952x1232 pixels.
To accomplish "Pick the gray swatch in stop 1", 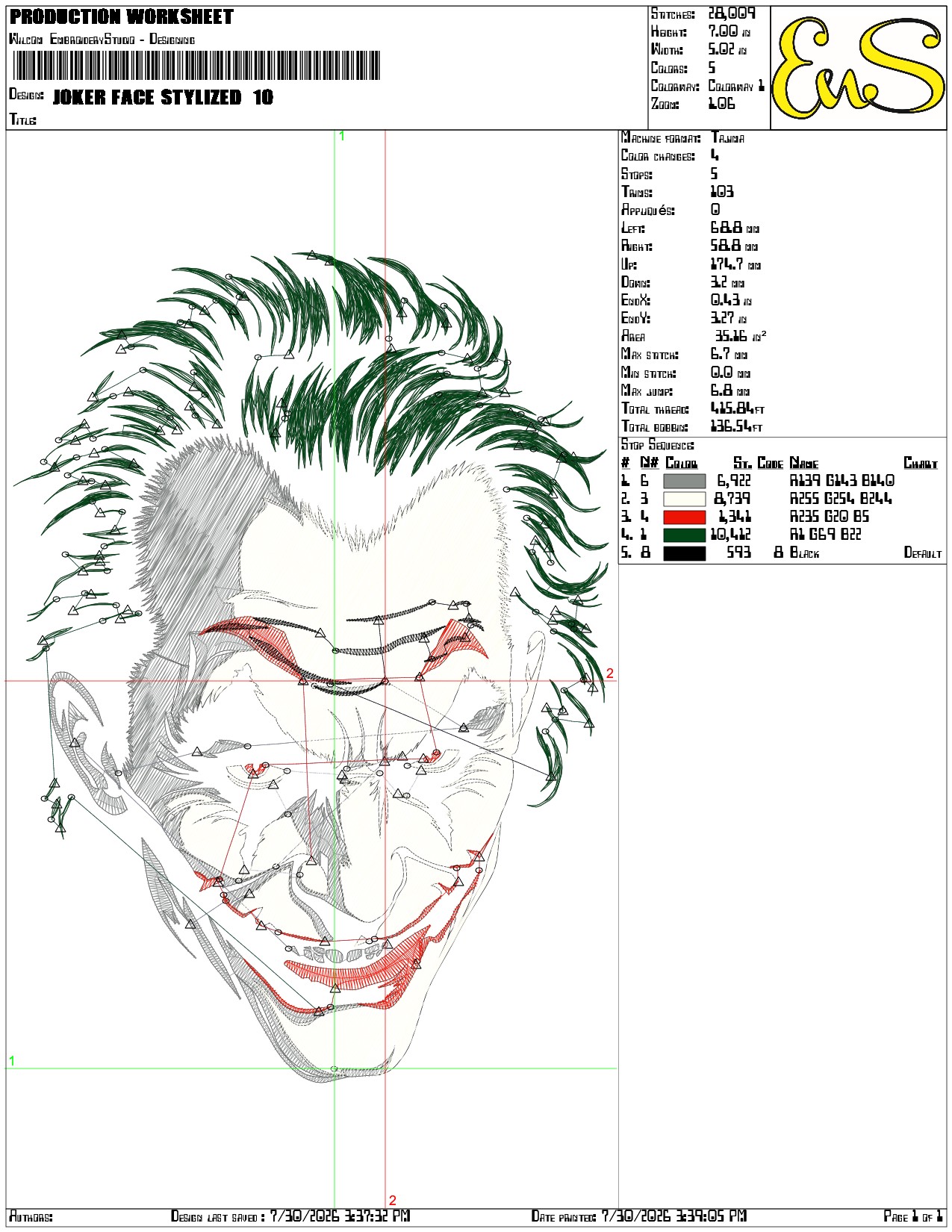I will [684, 482].
